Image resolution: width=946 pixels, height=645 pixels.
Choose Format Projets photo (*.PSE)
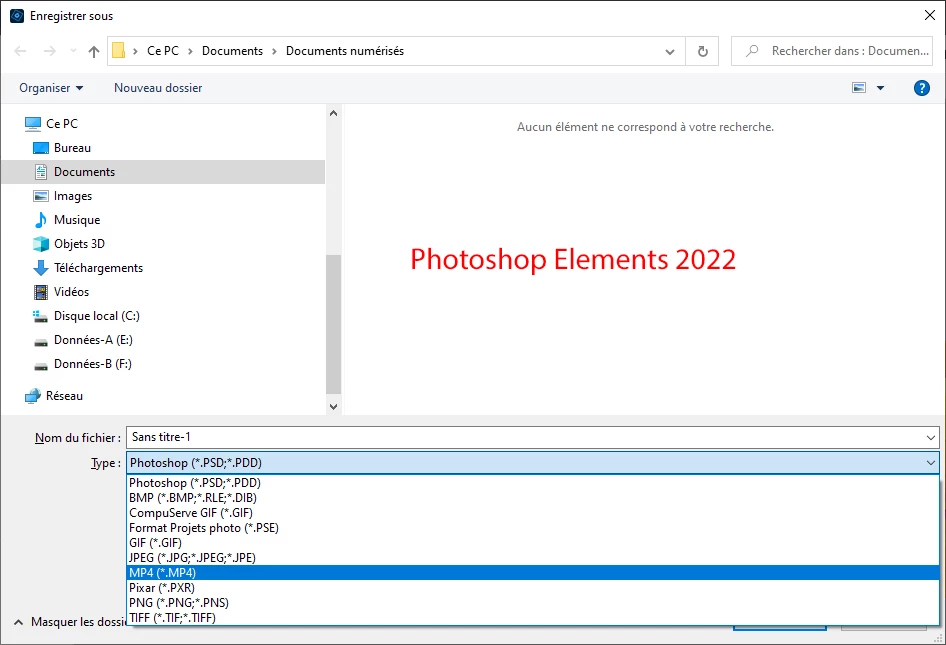533,528
